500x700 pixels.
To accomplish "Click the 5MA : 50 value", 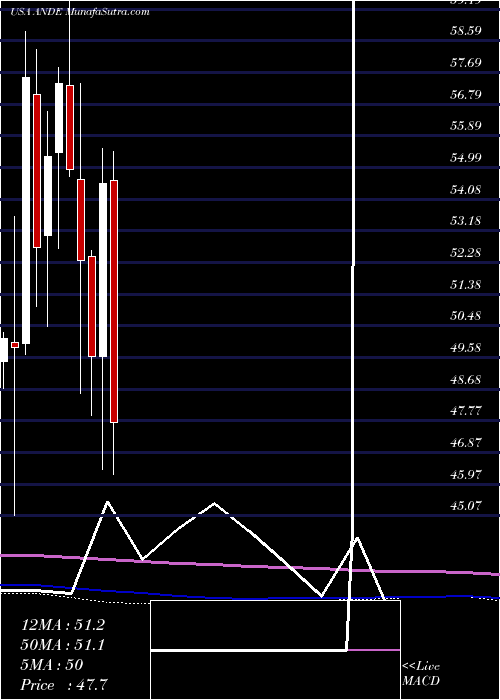I will point(52,665).
